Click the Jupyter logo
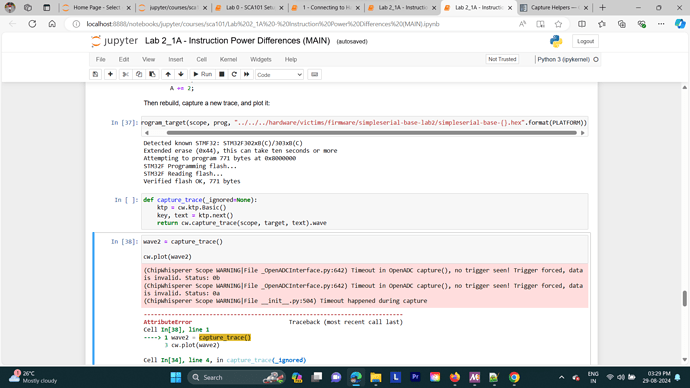The height and width of the screenshot is (388, 690). click(114, 41)
